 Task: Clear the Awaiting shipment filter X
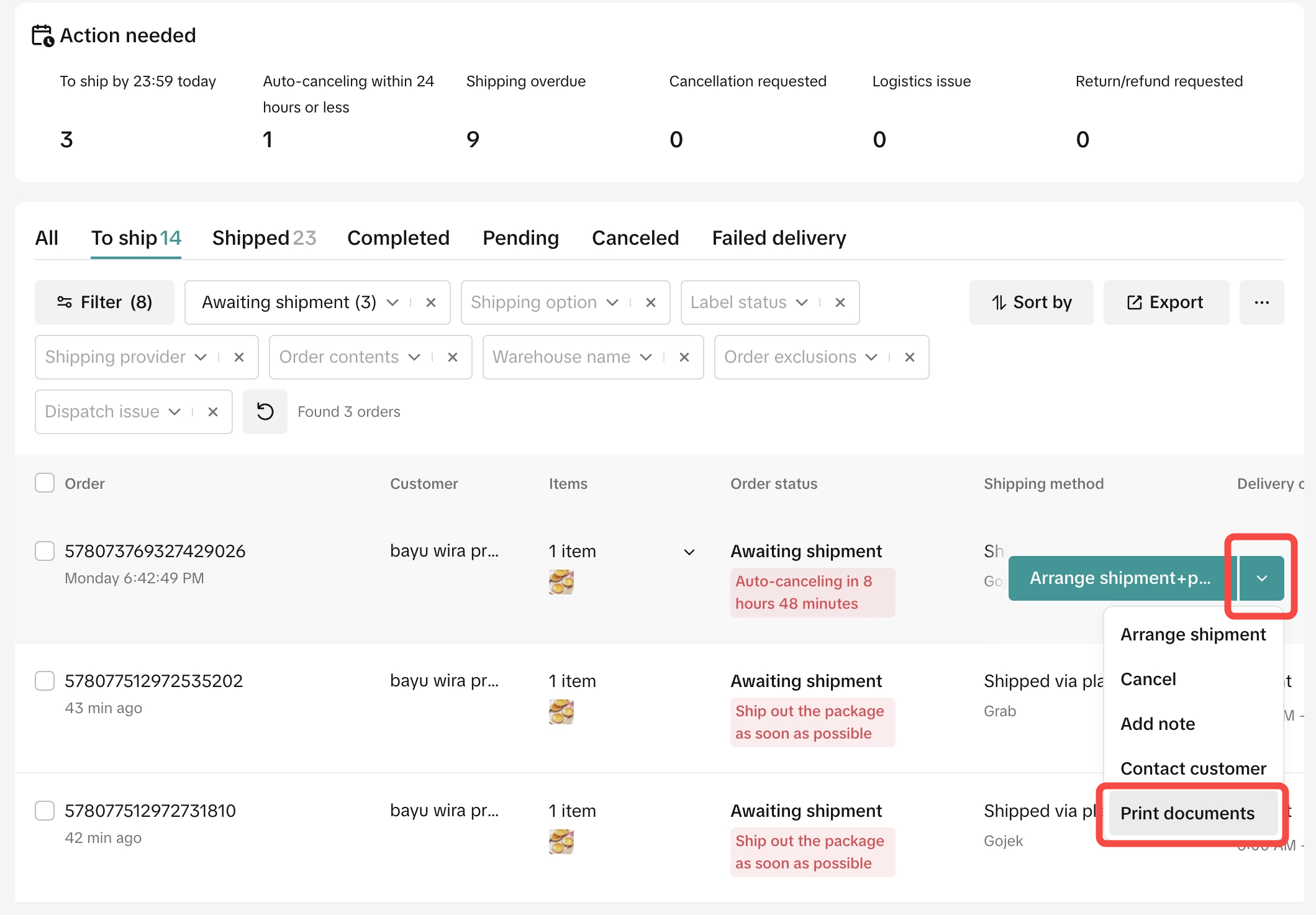click(x=431, y=303)
